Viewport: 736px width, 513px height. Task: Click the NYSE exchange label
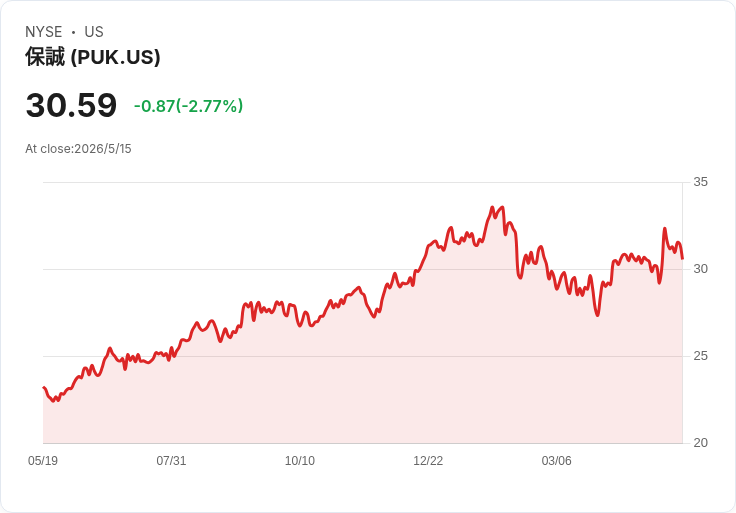pyautogui.click(x=44, y=32)
